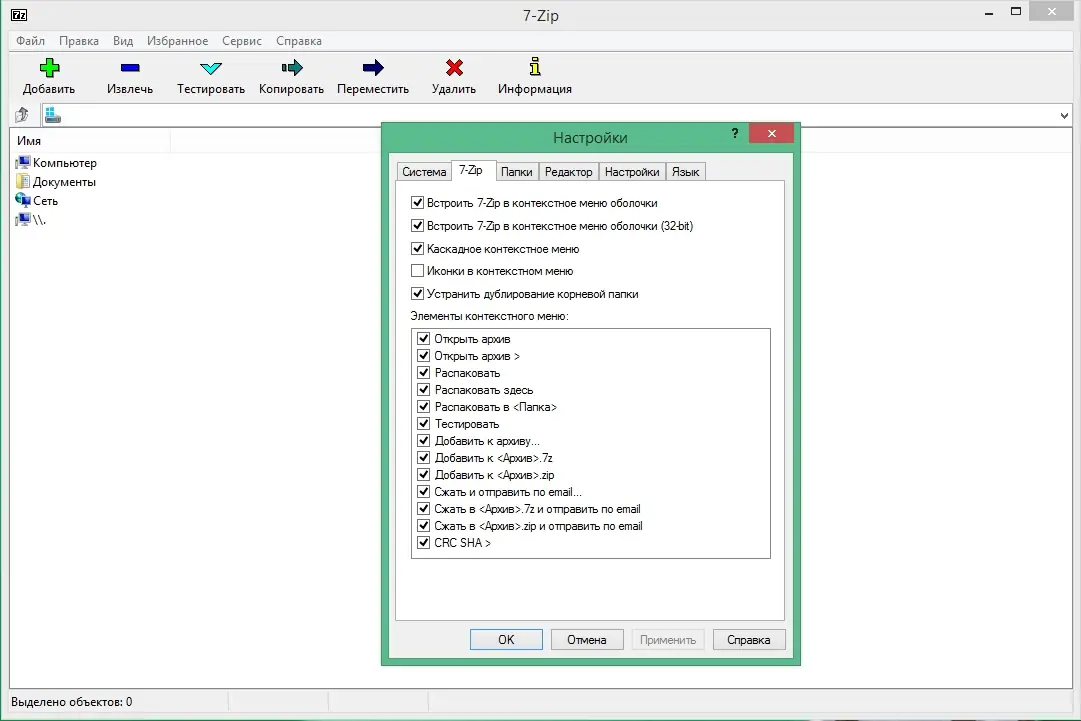Click the Сеть network icon
The image size is (1081, 721).
23,201
